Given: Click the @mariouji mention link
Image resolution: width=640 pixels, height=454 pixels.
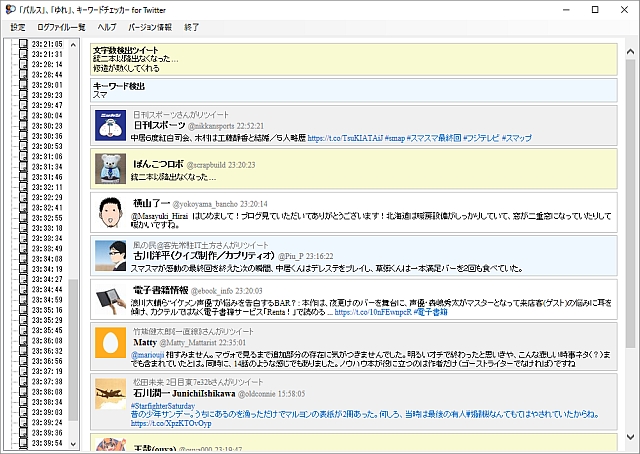Looking at the screenshot, I should [147, 355].
